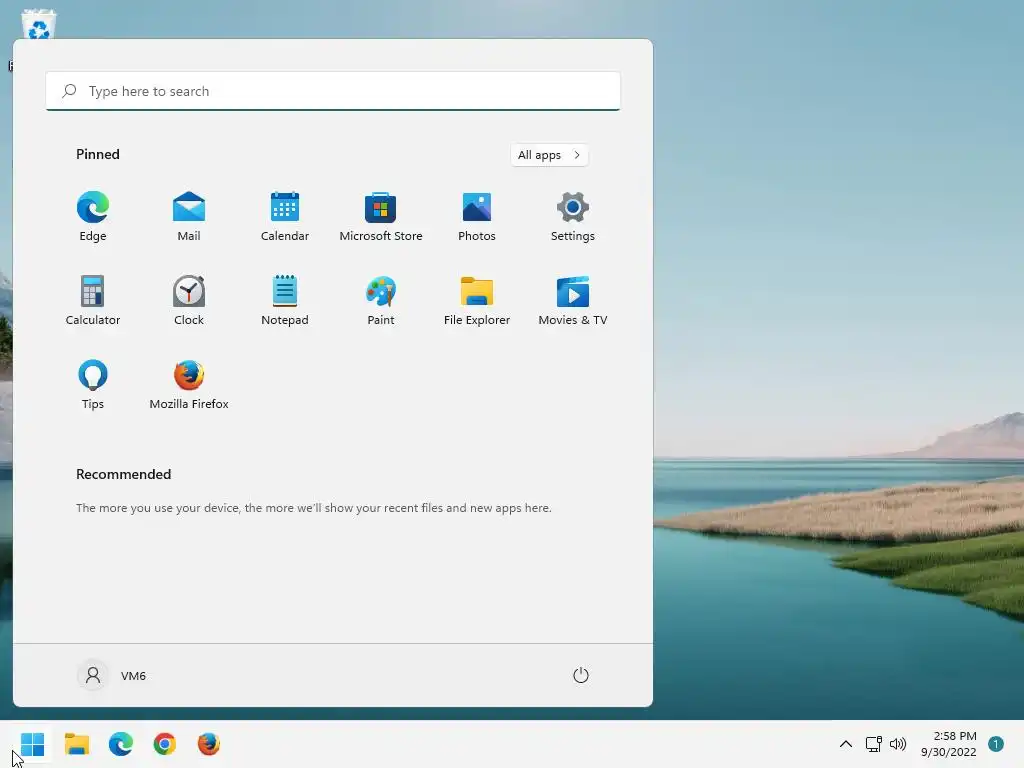
Task: Click the All apps button
Action: pyautogui.click(x=549, y=155)
